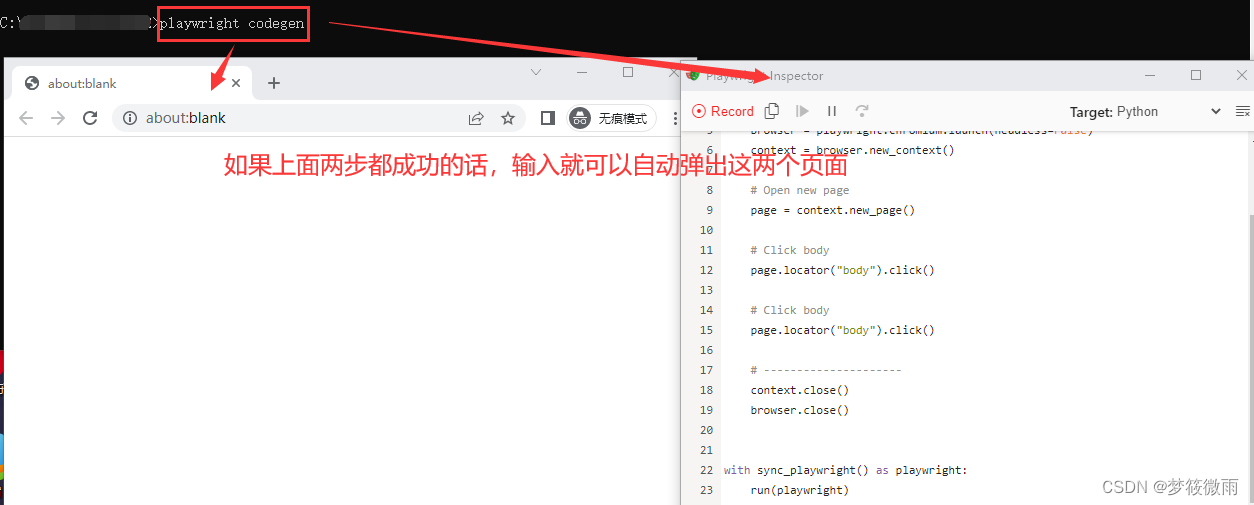
Task: Click the Resume play icon in Inspector
Action: click(x=802, y=111)
